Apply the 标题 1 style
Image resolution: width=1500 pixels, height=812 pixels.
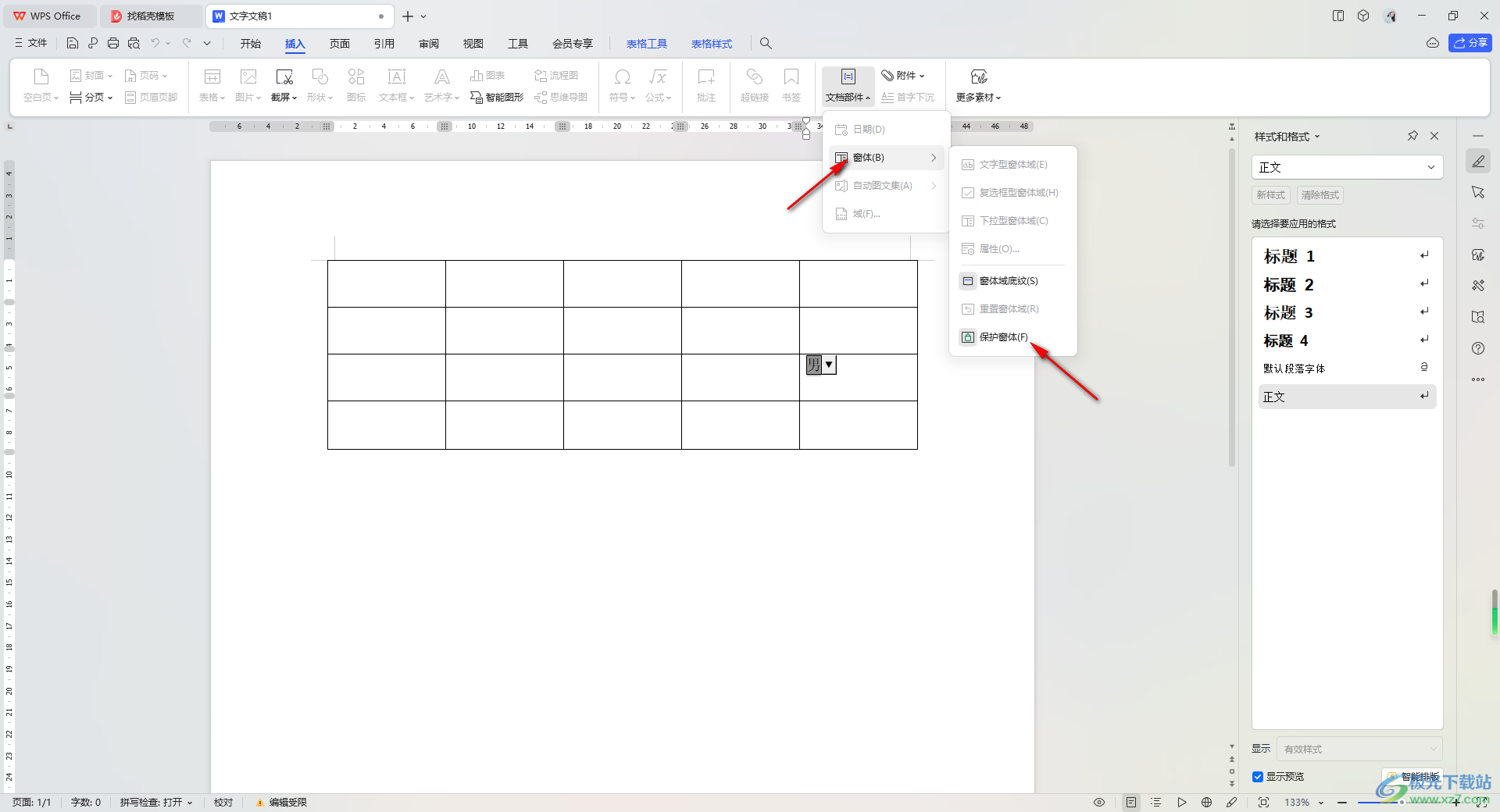[x=1347, y=256]
